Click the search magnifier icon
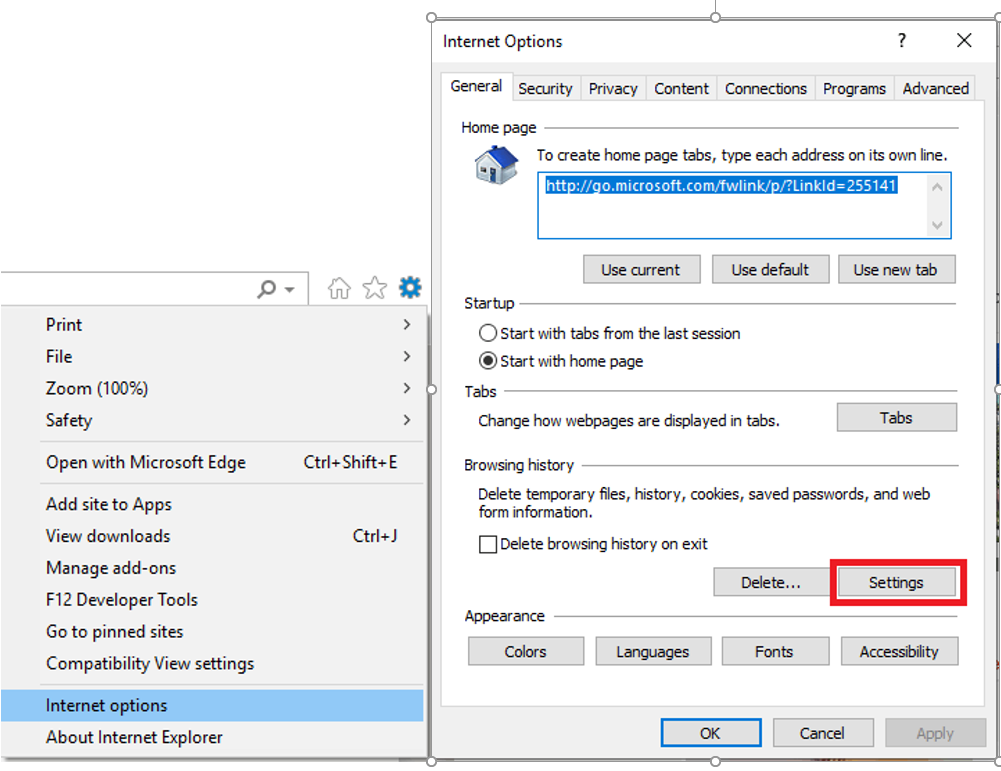The image size is (1001, 771). click(267, 289)
